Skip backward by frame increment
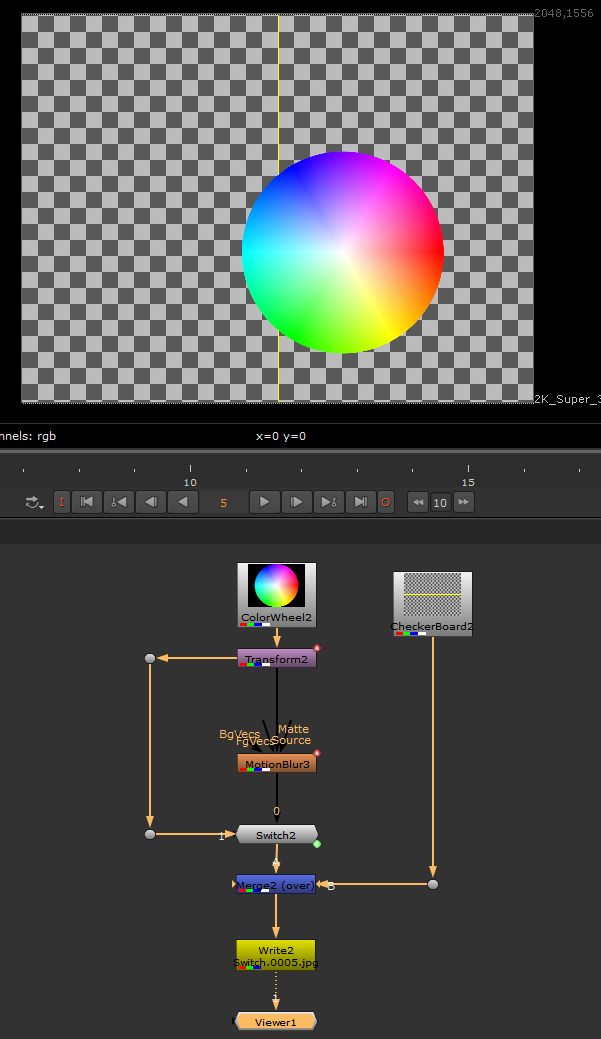The width and height of the screenshot is (601, 1039). coord(418,502)
